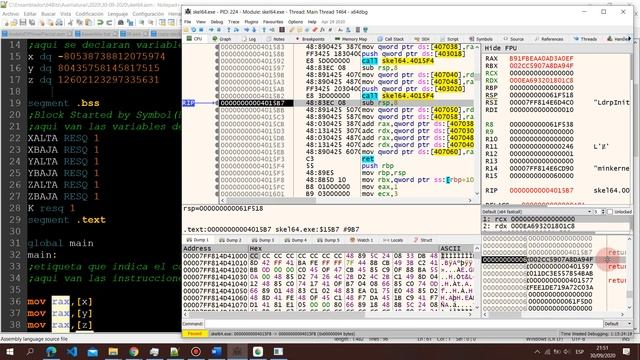Click the black Scylla icon in x64dbg toolbar
Screen dimensions: 640x360
[282, 29]
